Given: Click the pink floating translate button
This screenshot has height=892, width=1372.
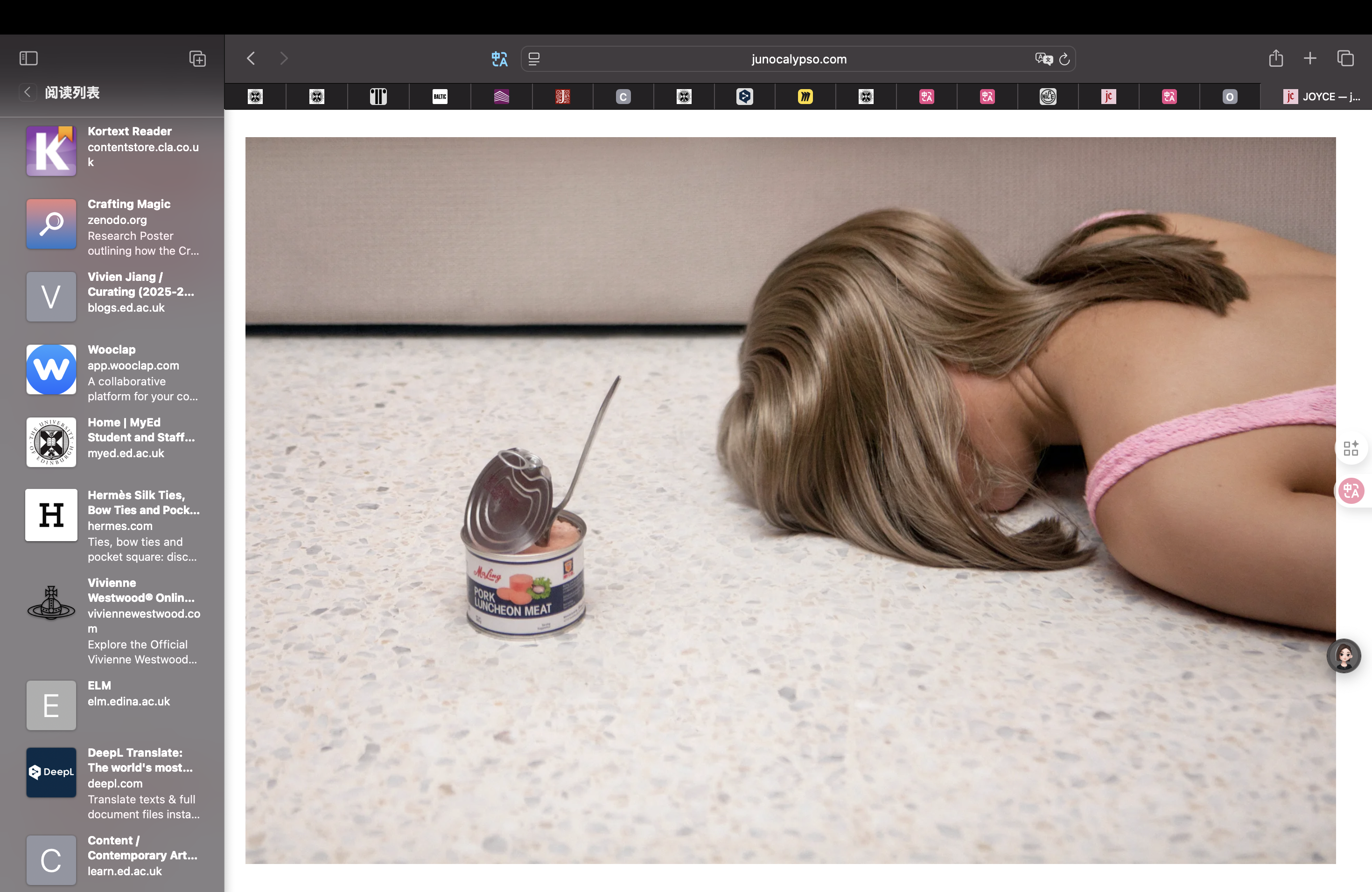Looking at the screenshot, I should (x=1351, y=491).
